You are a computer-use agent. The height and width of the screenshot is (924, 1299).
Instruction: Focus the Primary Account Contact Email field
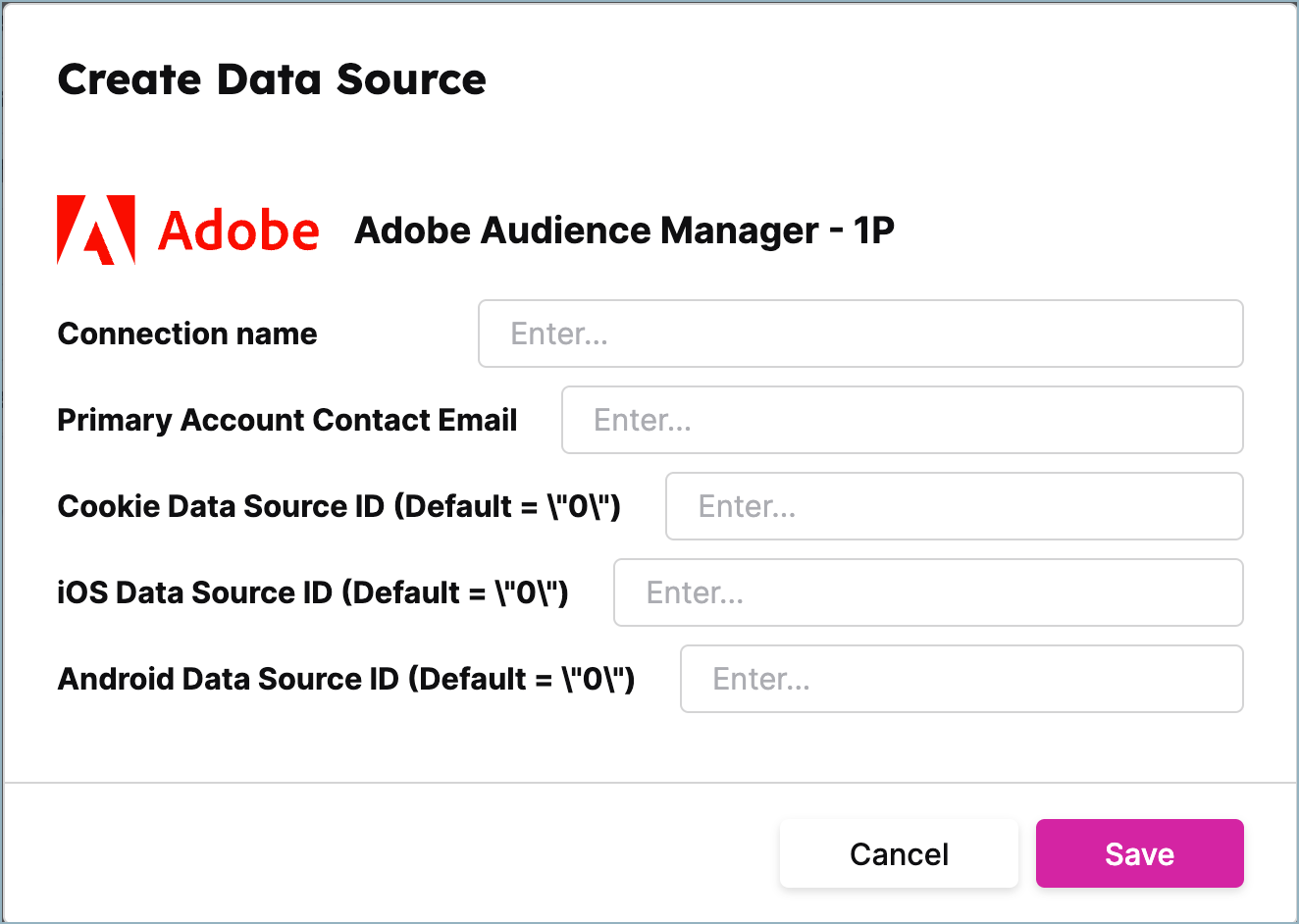pos(903,420)
